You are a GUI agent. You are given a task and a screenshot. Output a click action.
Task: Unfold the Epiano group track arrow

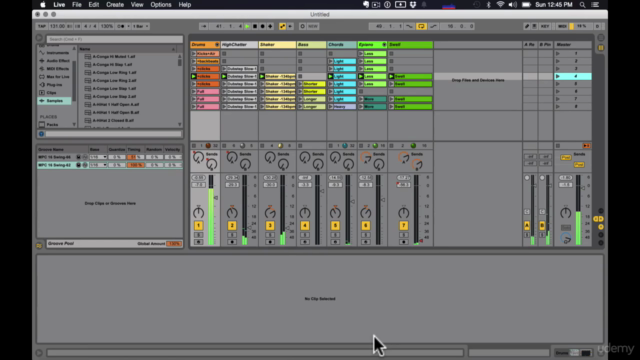(x=384, y=44)
